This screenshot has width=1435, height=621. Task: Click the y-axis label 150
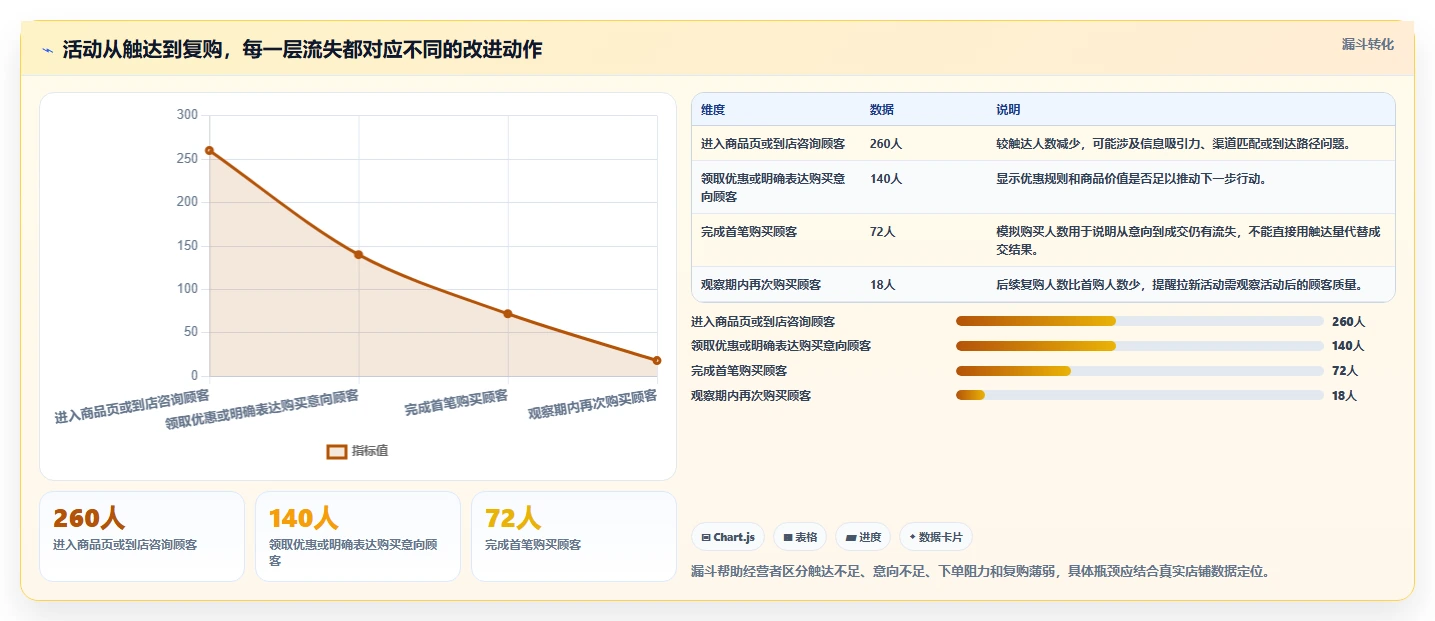pos(187,246)
